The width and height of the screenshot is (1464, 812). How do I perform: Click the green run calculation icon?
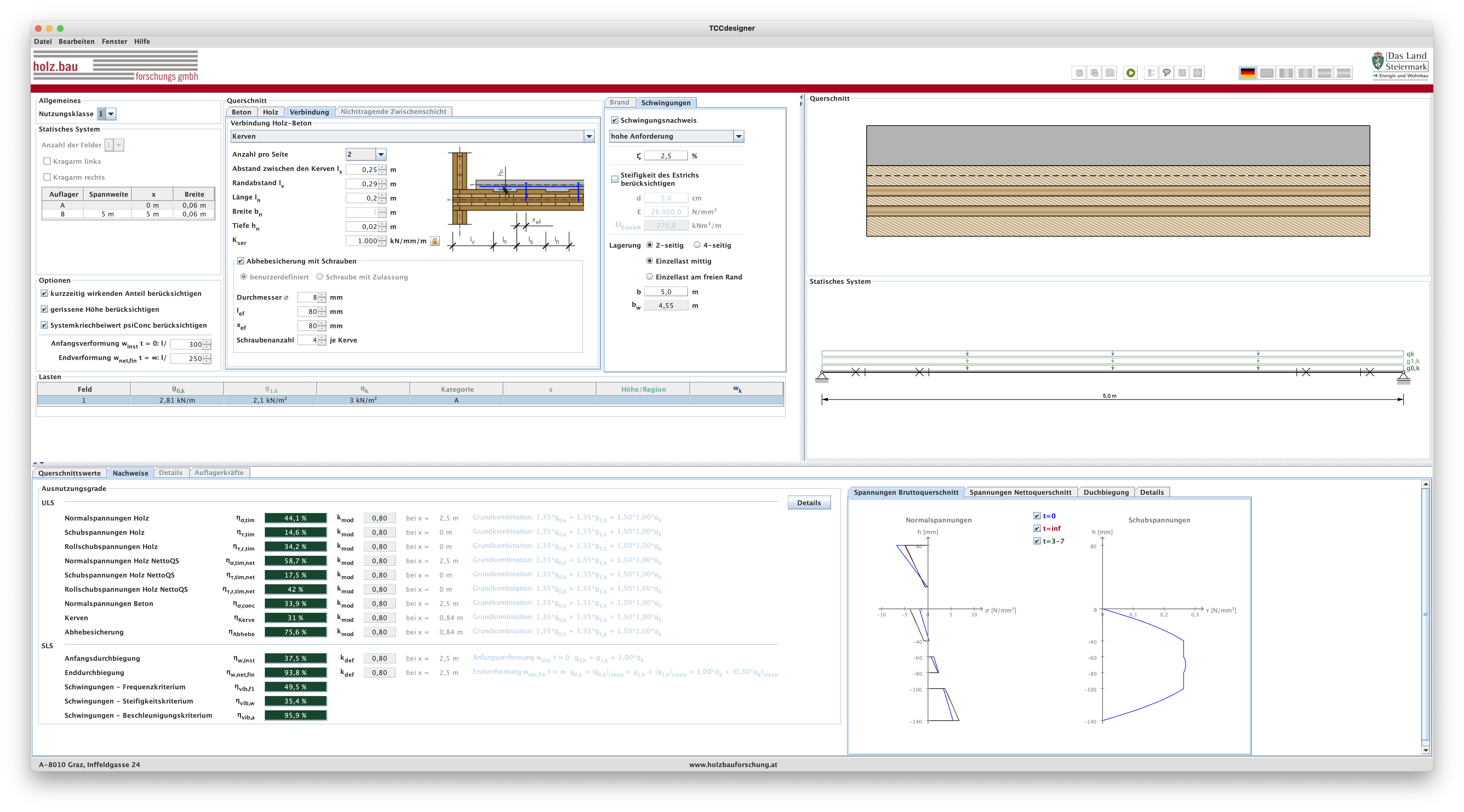[1130, 73]
